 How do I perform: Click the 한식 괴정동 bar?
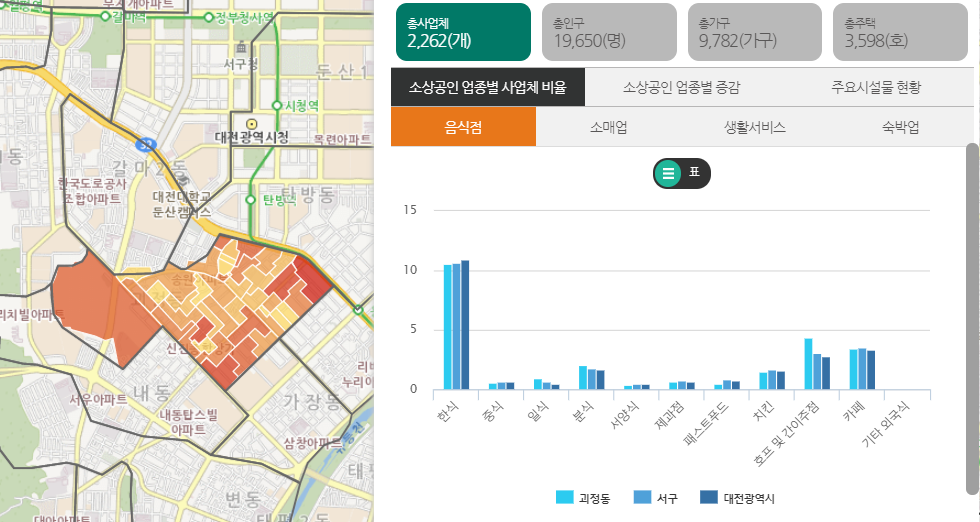pyautogui.click(x=448, y=327)
